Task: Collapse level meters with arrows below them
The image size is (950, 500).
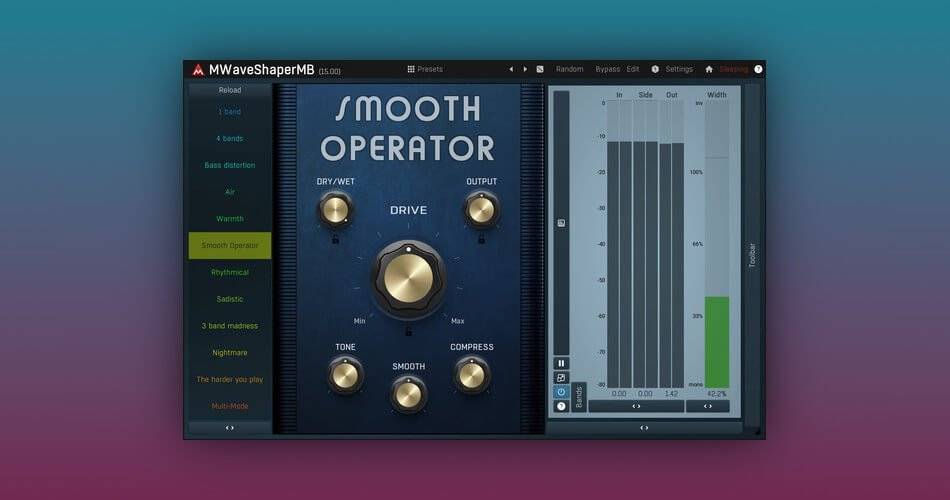Action: [x=636, y=407]
